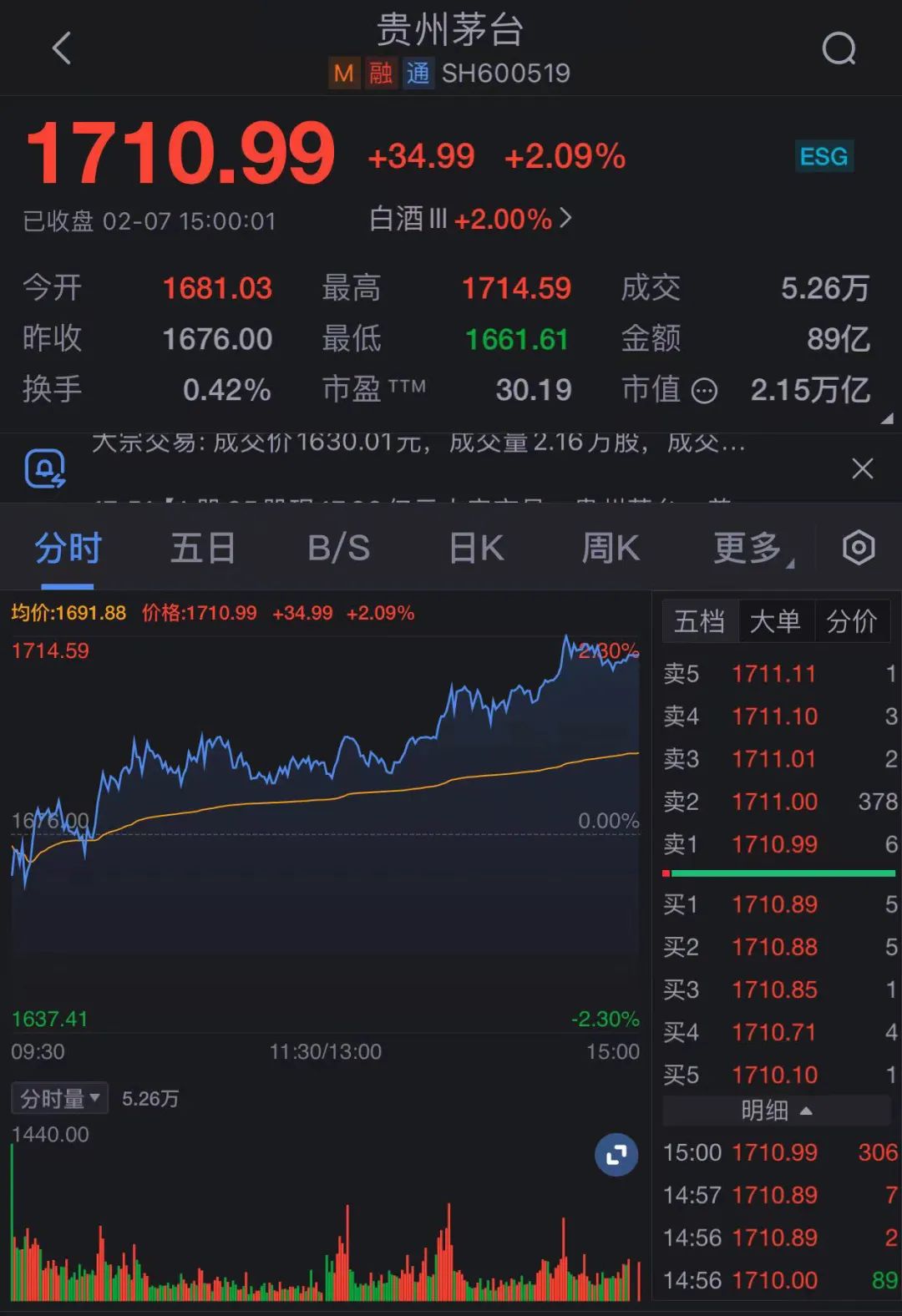Open search with magnifier icon
The image size is (902, 1316).
pyautogui.click(x=839, y=49)
